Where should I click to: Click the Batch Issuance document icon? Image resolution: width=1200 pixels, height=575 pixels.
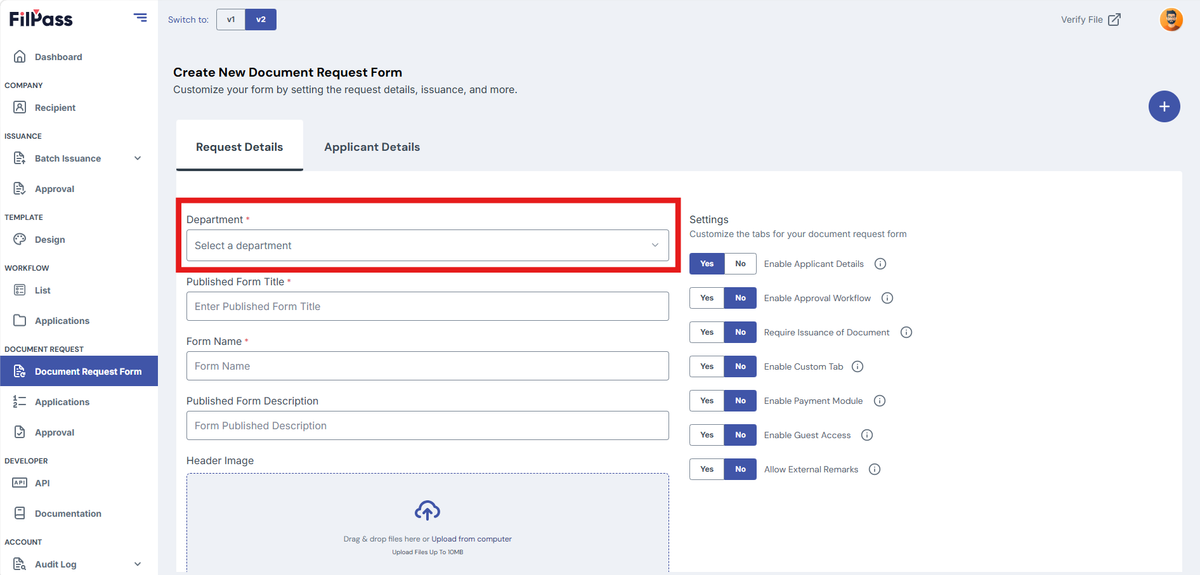[x=19, y=158]
